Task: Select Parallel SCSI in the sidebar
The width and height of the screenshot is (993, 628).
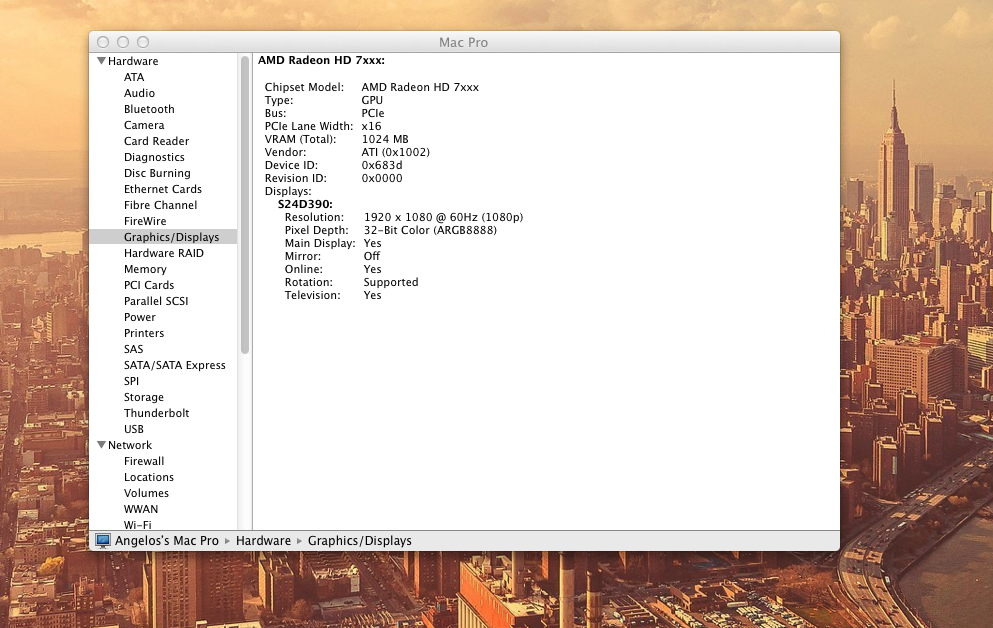Action: coord(156,301)
